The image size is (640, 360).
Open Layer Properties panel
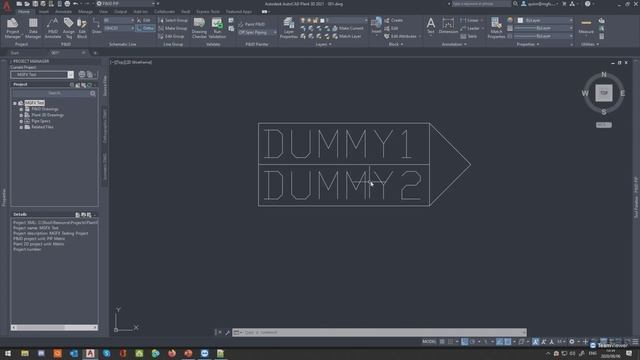(x=289, y=28)
